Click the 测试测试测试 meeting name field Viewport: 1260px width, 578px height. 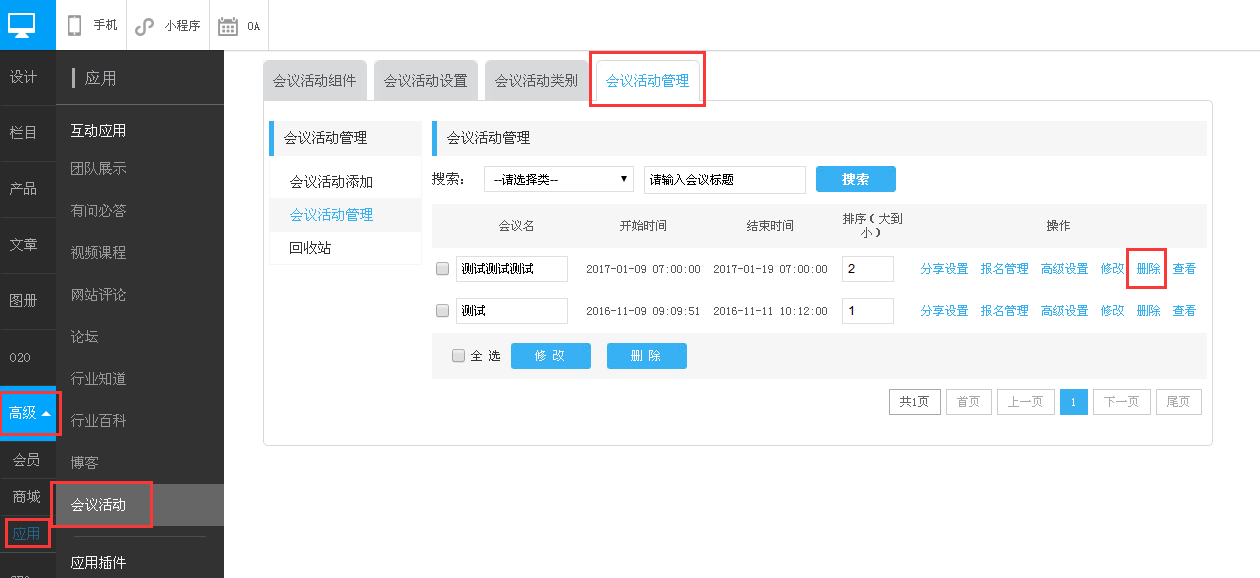(x=512, y=269)
